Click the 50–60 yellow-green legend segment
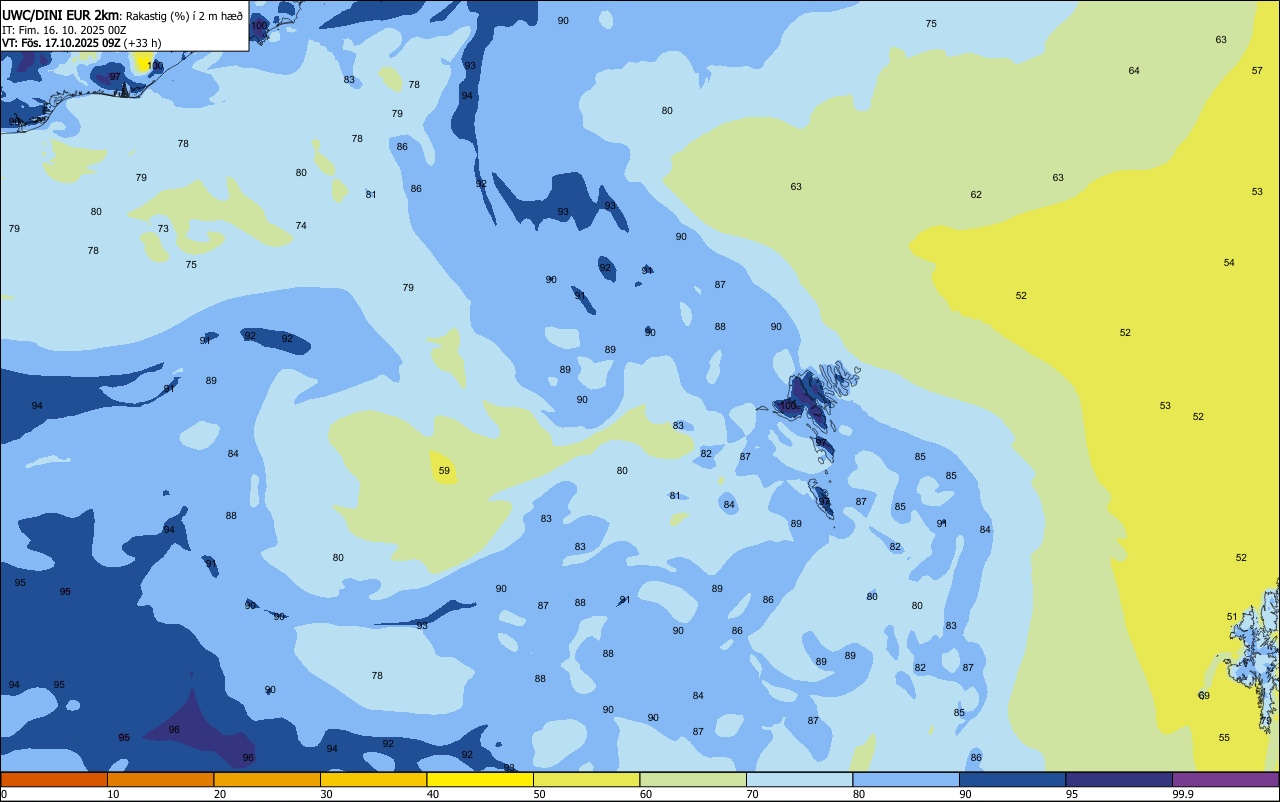This screenshot has height=802, width=1280. 586,779
